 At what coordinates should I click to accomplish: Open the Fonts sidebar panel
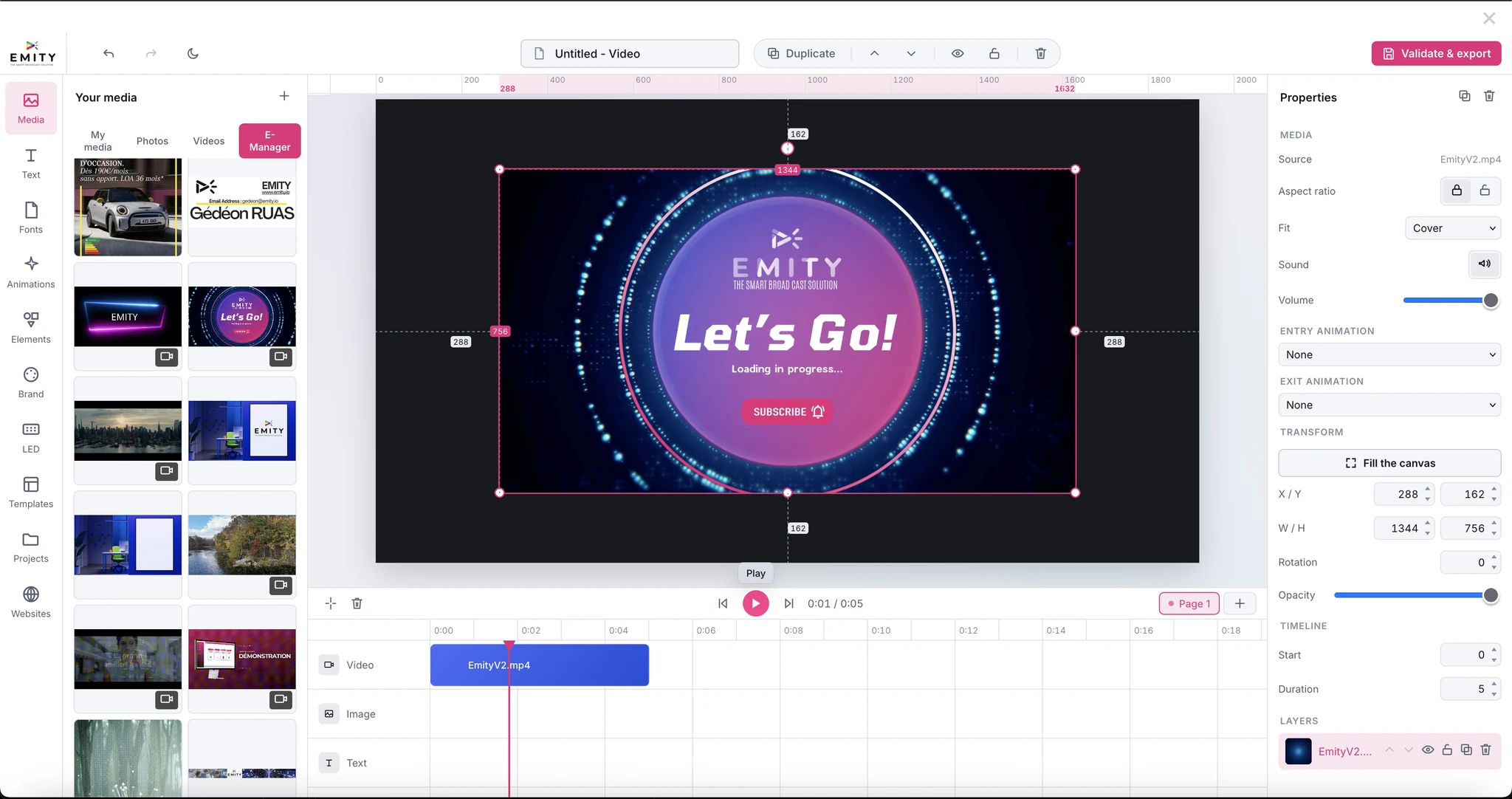(x=31, y=218)
